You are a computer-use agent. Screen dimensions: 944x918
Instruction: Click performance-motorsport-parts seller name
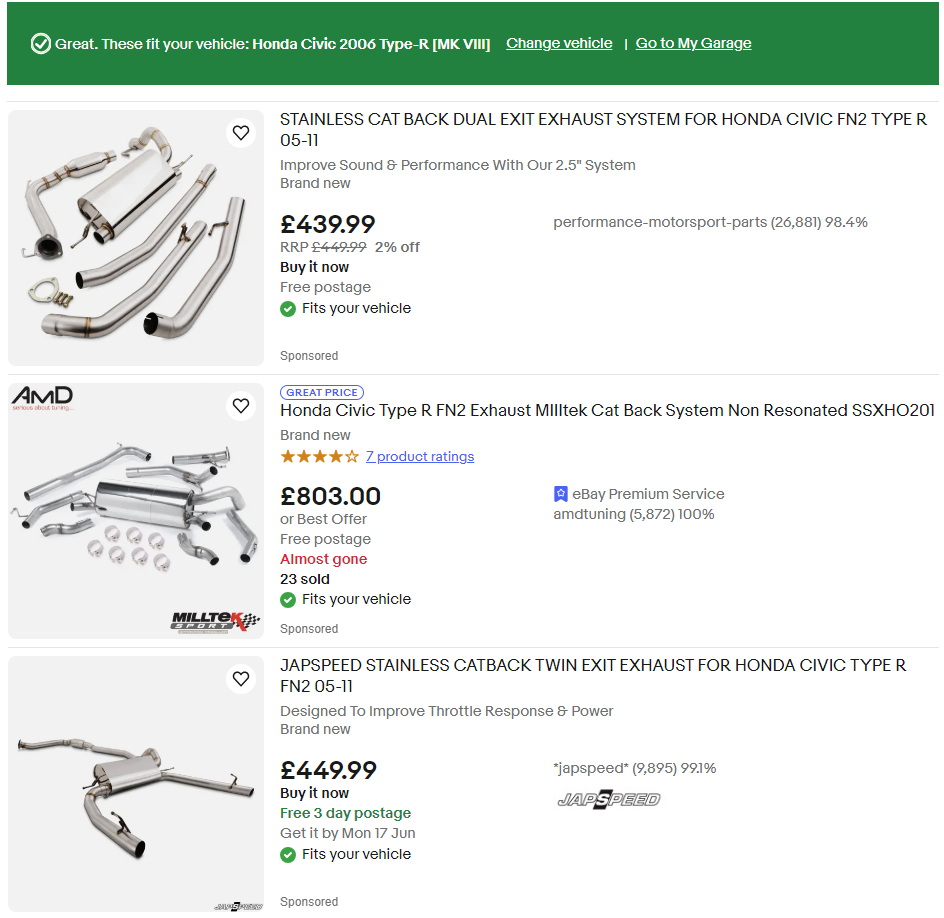(x=659, y=222)
